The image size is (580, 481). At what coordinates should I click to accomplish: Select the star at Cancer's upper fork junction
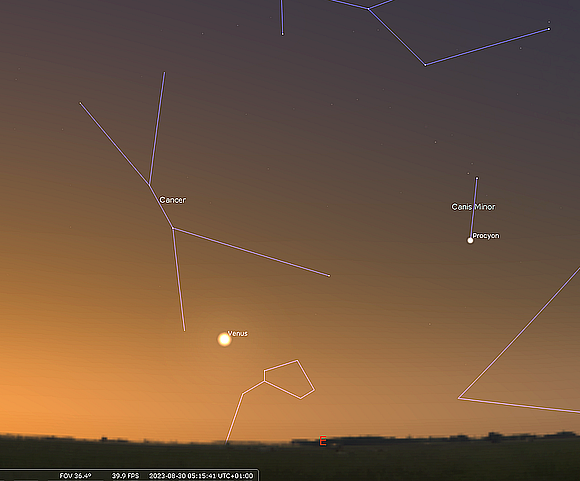[149, 184]
